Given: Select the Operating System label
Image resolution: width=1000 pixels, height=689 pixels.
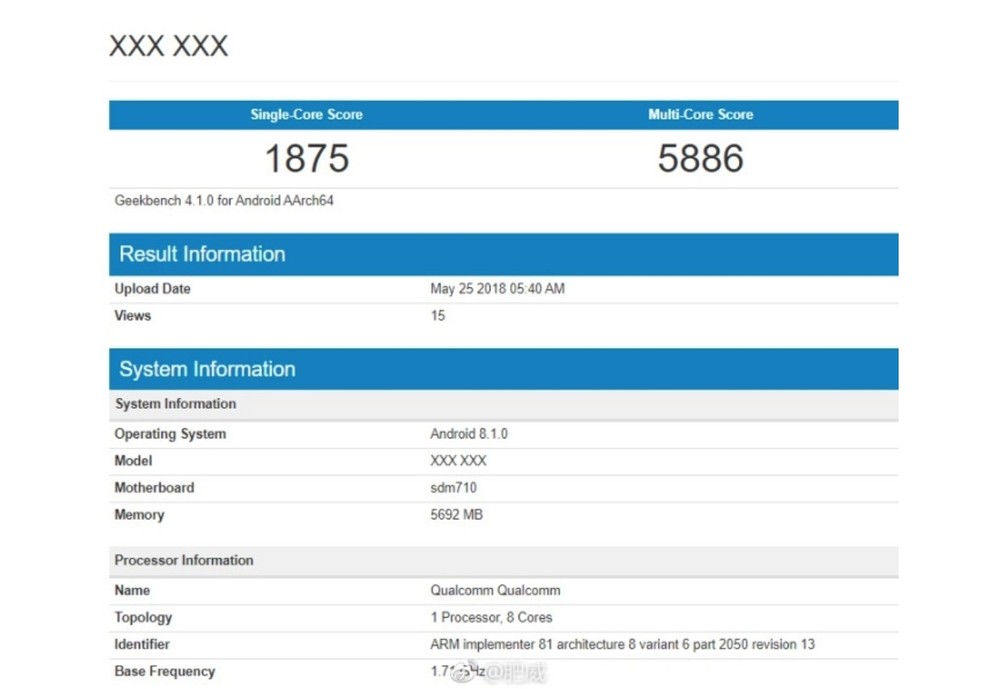Looking at the screenshot, I should pos(170,434).
